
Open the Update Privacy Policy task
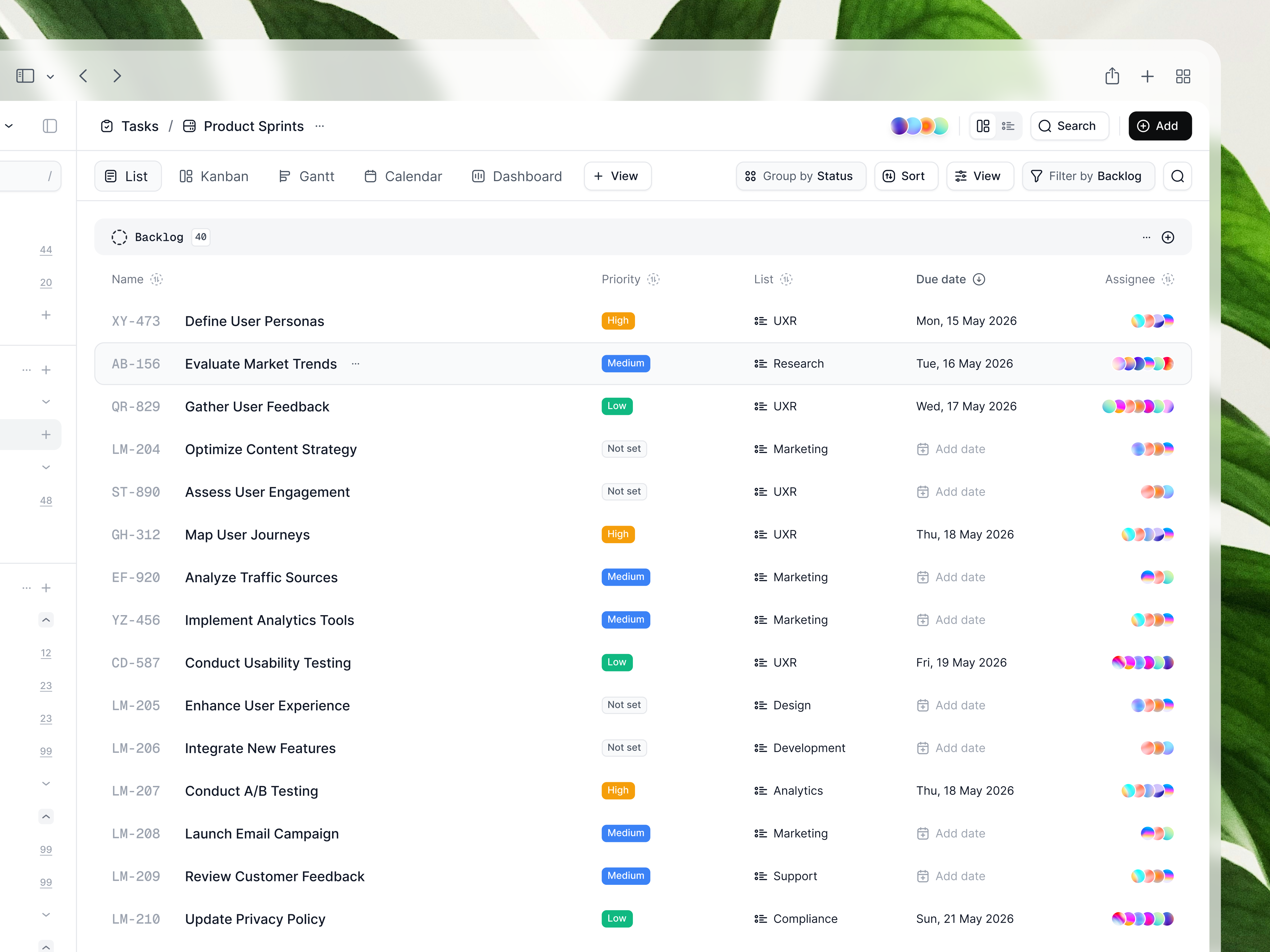255,919
